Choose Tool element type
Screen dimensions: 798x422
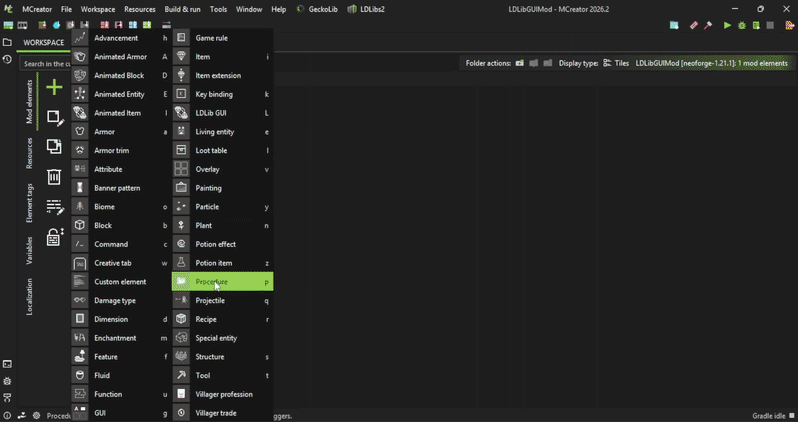pyautogui.click(x=222, y=376)
